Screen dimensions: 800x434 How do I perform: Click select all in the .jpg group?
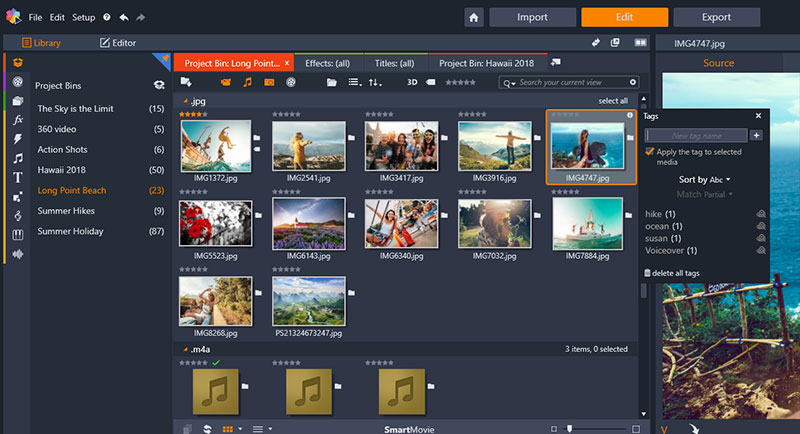pos(613,101)
